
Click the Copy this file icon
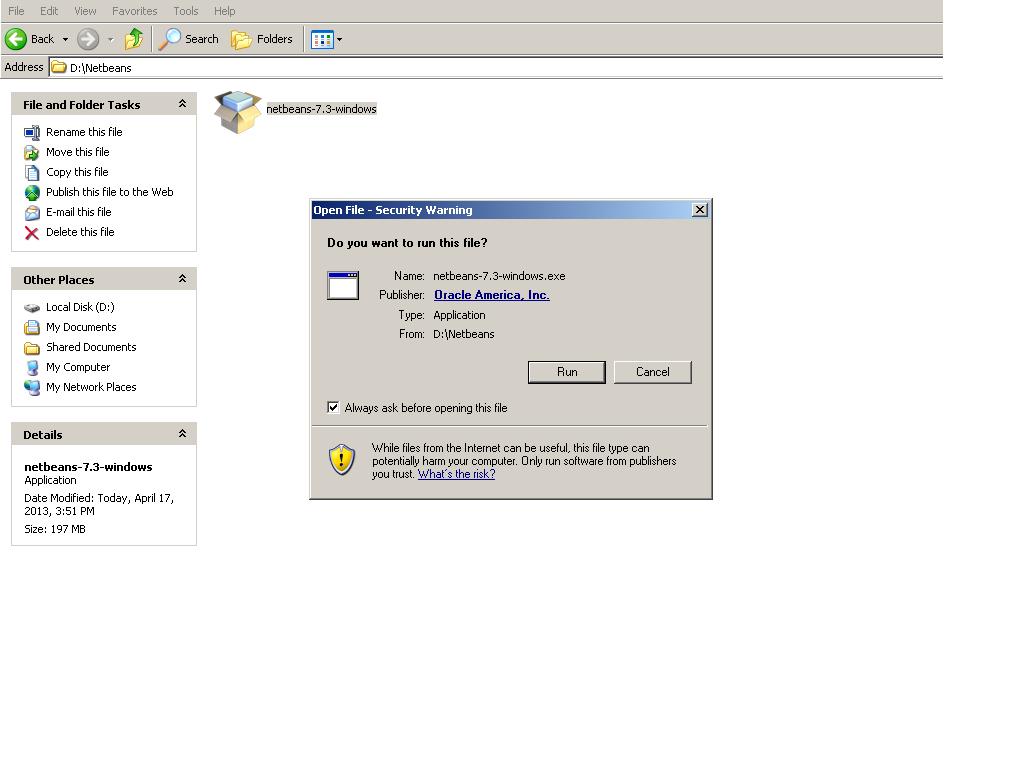33,172
